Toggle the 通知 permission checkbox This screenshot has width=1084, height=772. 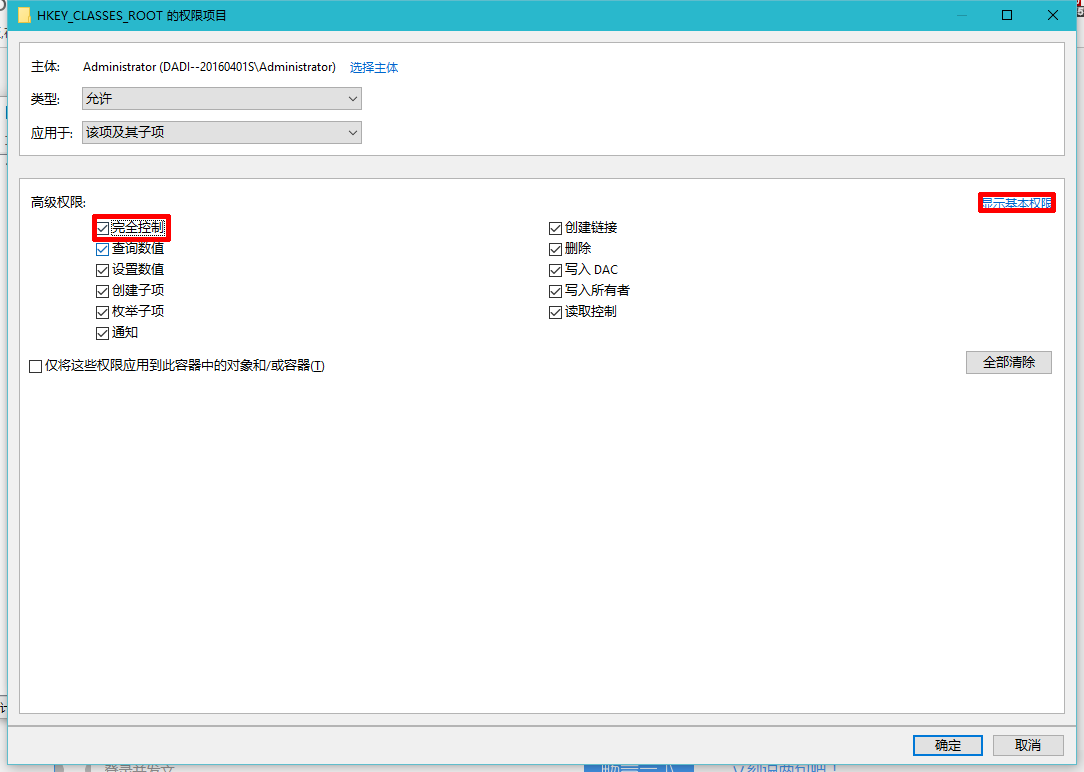pos(103,333)
